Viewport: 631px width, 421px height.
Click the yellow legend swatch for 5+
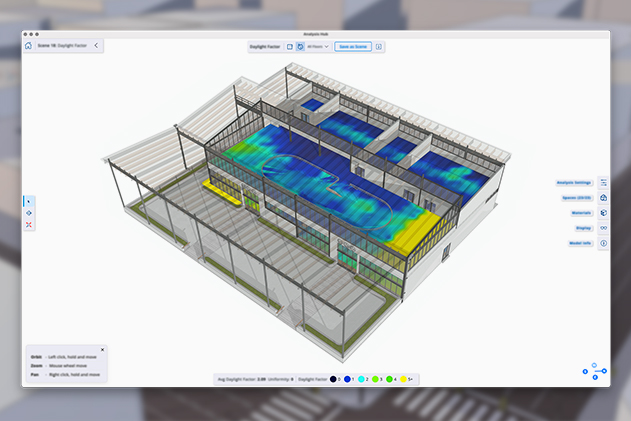(x=403, y=379)
